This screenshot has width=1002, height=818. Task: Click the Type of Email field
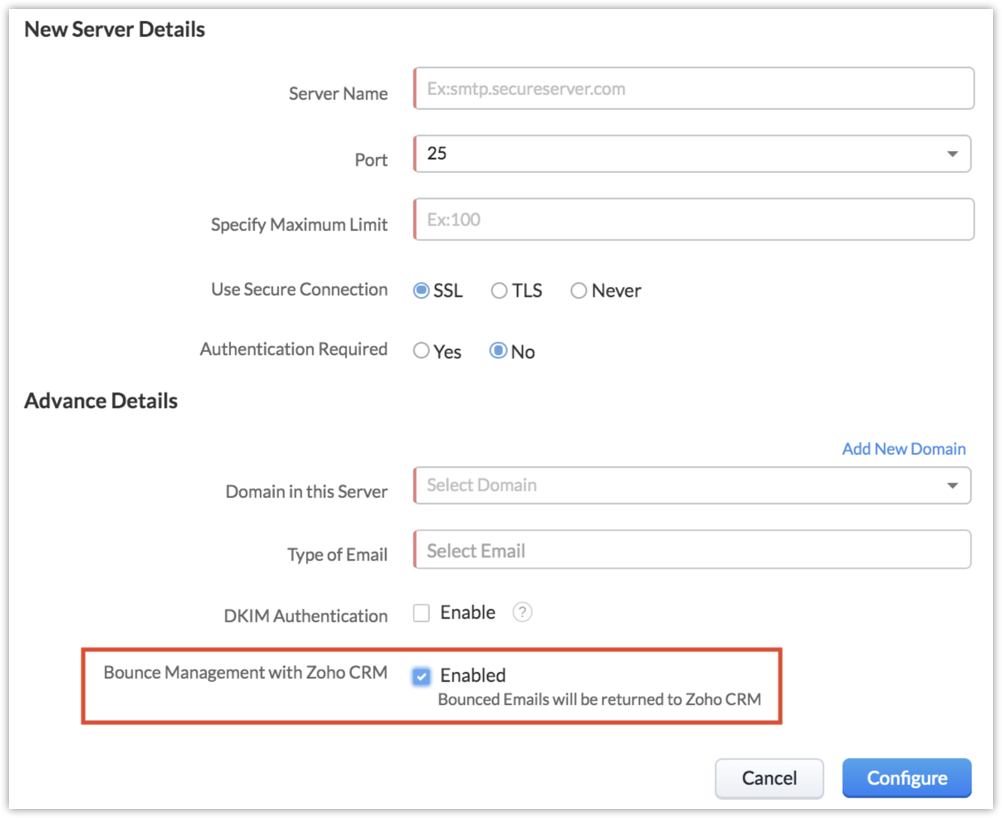pos(693,551)
